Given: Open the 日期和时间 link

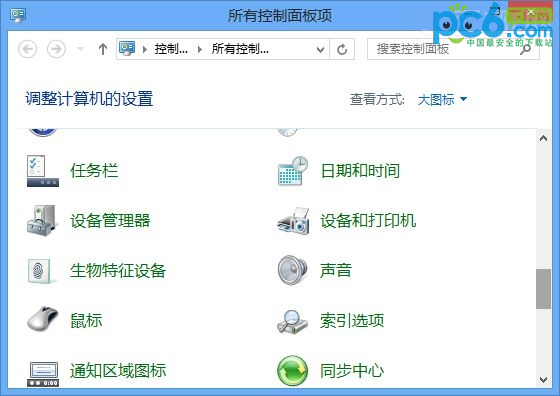Looking at the screenshot, I should click(360, 170).
